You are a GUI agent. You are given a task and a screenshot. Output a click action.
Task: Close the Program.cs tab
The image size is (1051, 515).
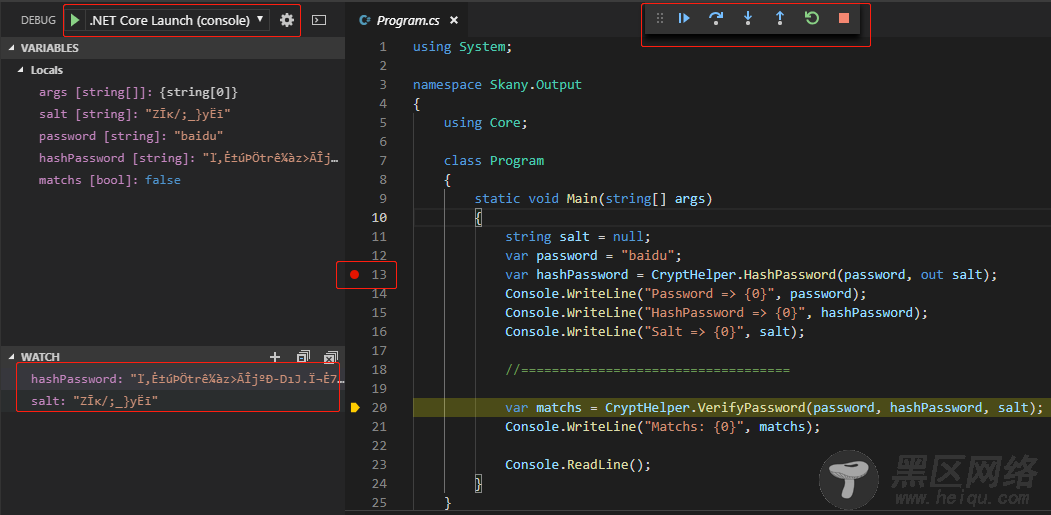click(x=454, y=20)
